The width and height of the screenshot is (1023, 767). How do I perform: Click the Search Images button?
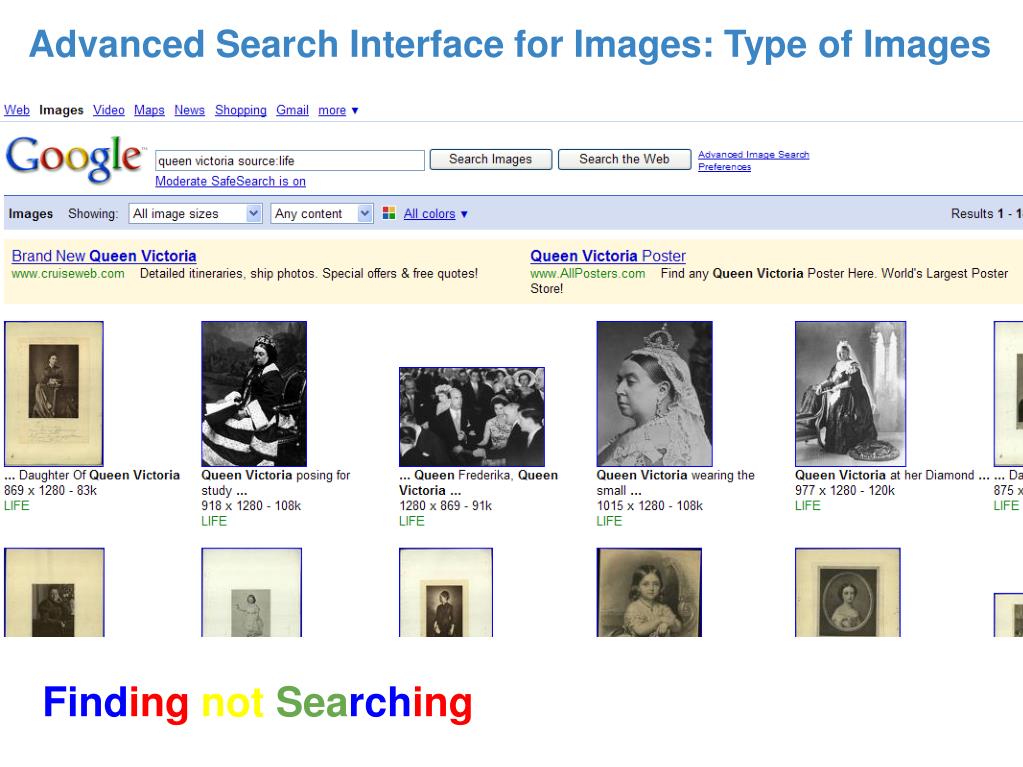[491, 159]
